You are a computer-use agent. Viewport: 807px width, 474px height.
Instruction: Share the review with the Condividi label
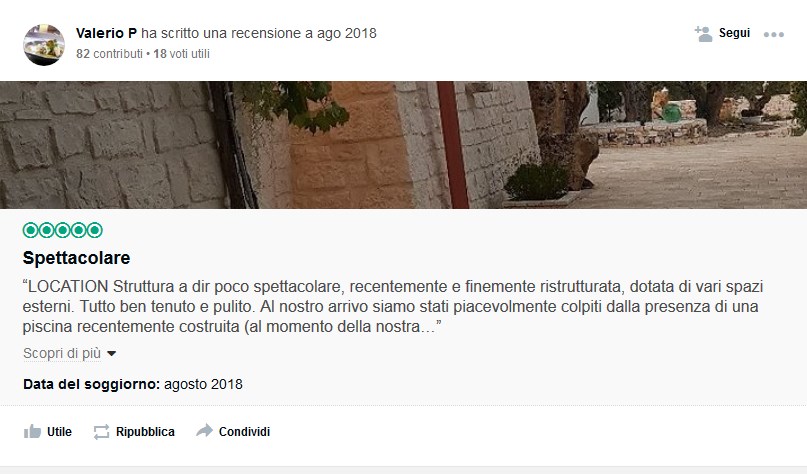point(244,432)
